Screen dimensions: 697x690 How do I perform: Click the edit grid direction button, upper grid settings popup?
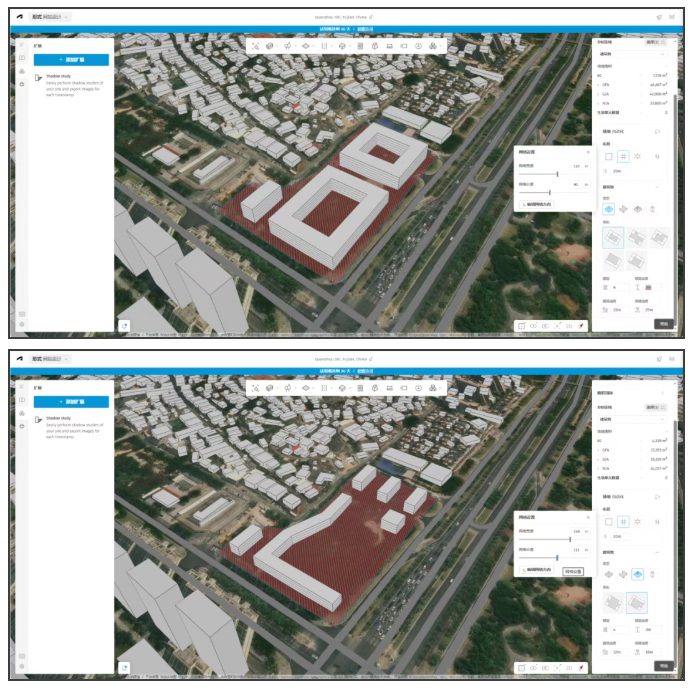click(x=537, y=204)
